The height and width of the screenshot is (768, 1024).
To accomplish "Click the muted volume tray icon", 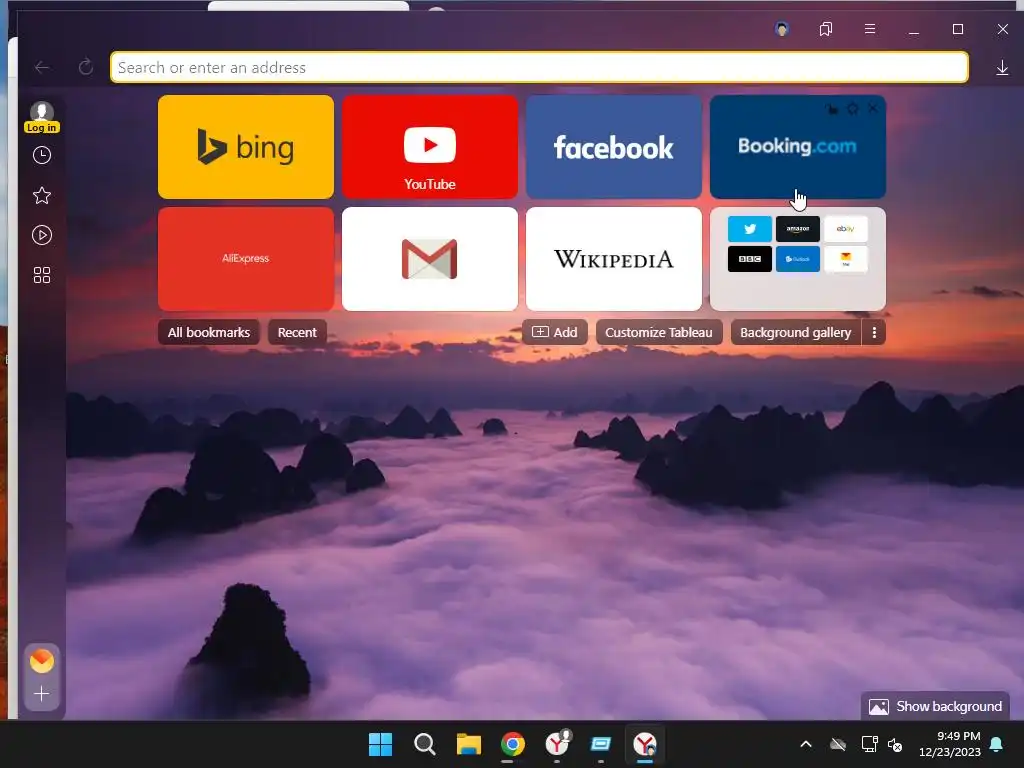I will pyautogui.click(x=895, y=744).
